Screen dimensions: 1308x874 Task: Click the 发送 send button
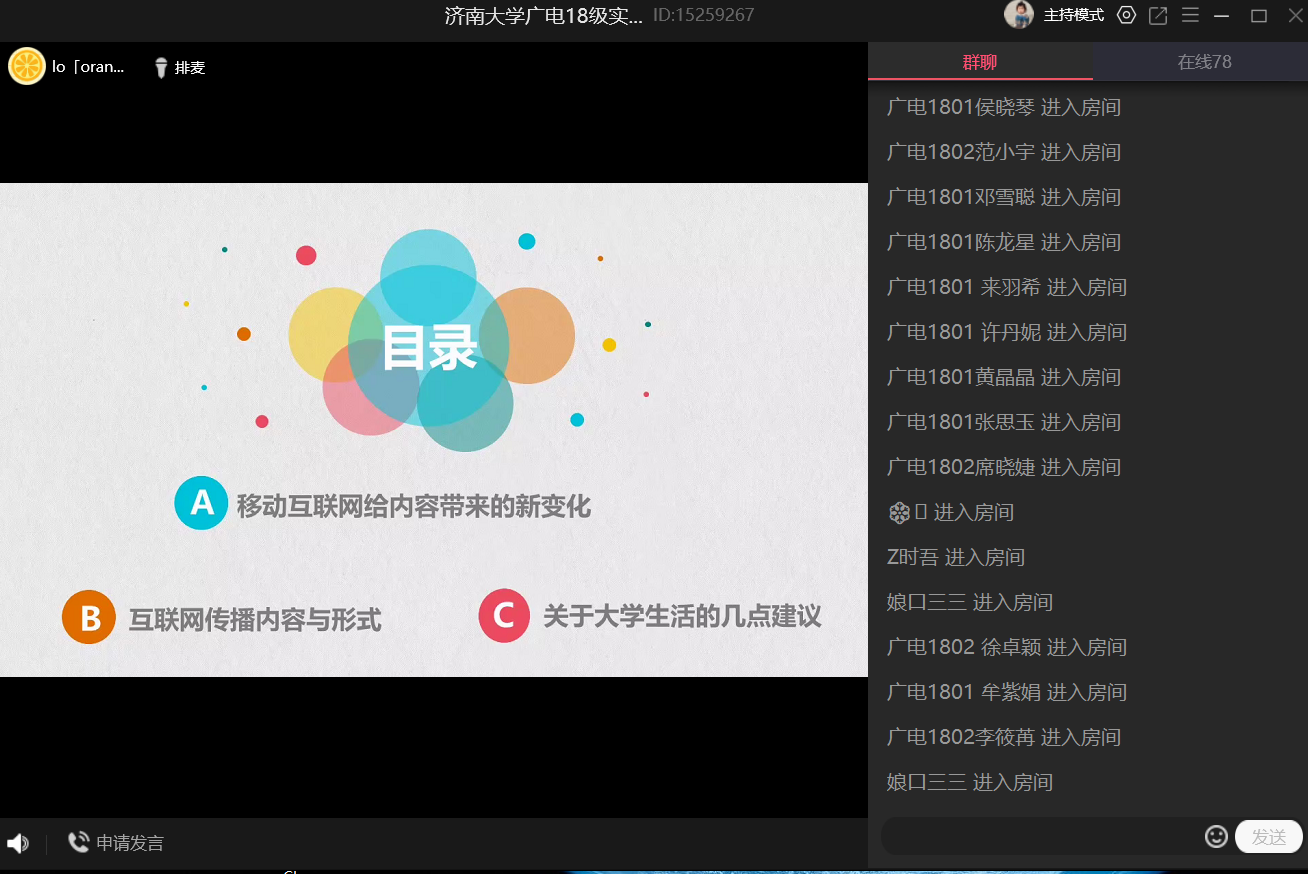pyautogui.click(x=1268, y=836)
